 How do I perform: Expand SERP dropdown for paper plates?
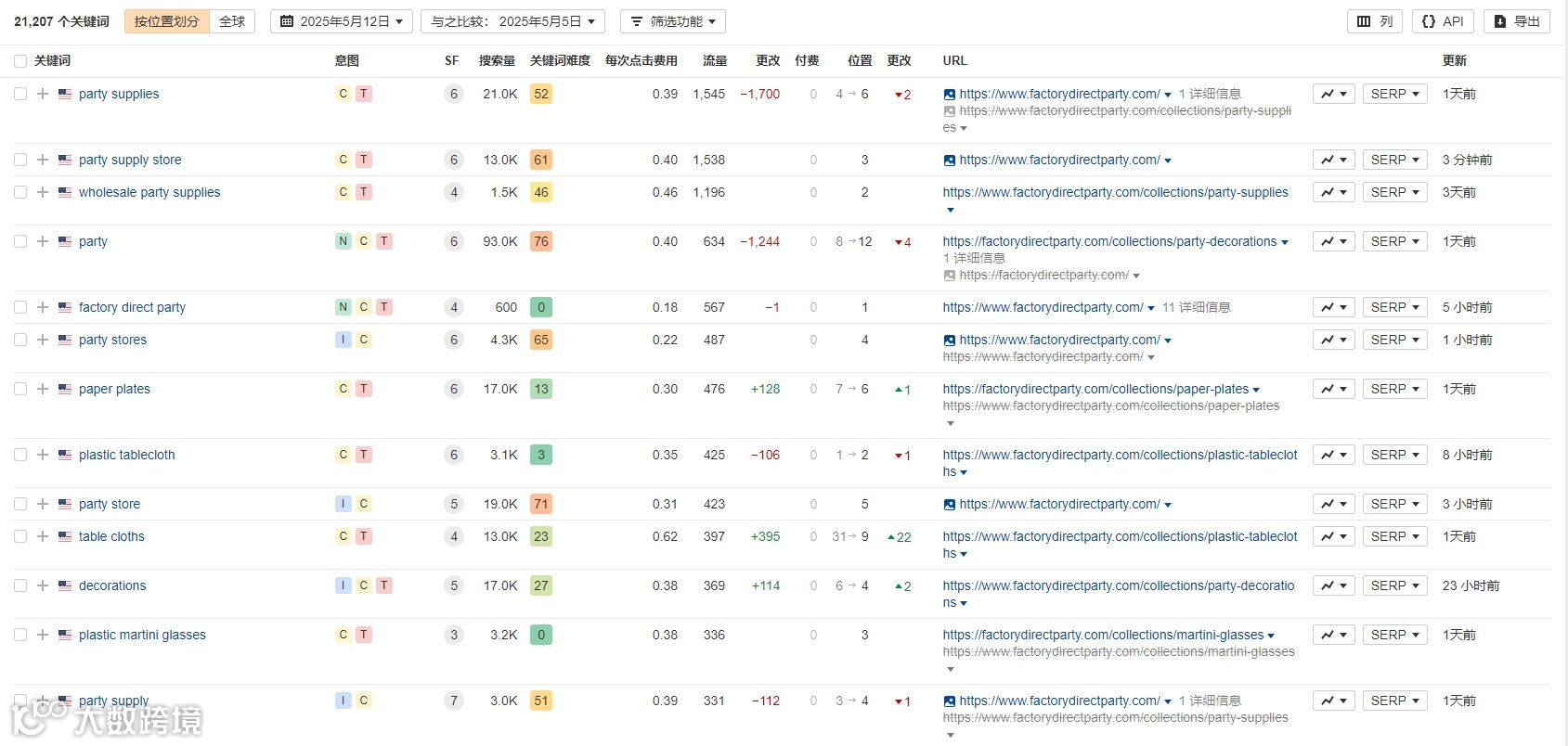[1395, 389]
